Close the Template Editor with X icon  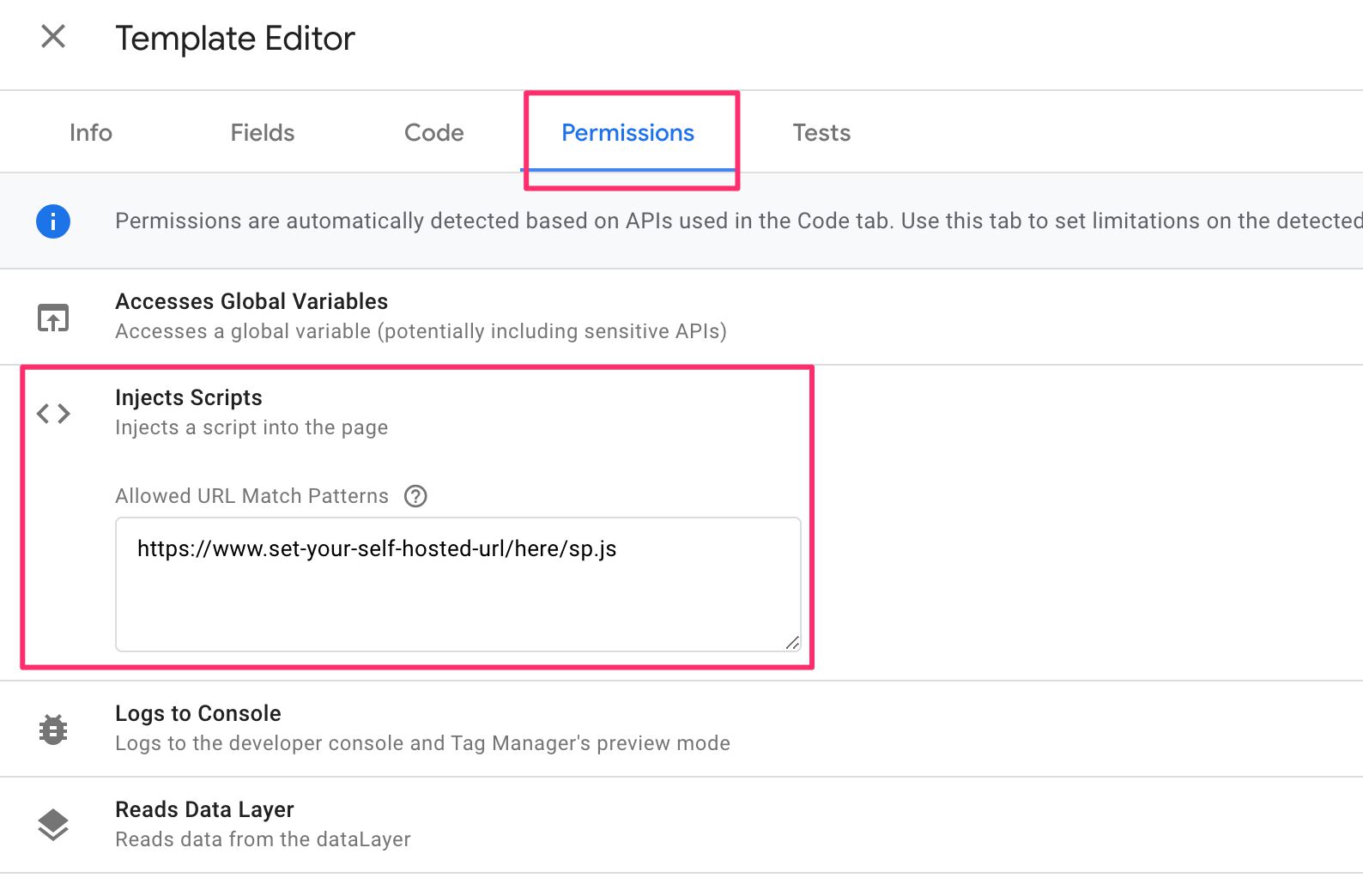(53, 37)
